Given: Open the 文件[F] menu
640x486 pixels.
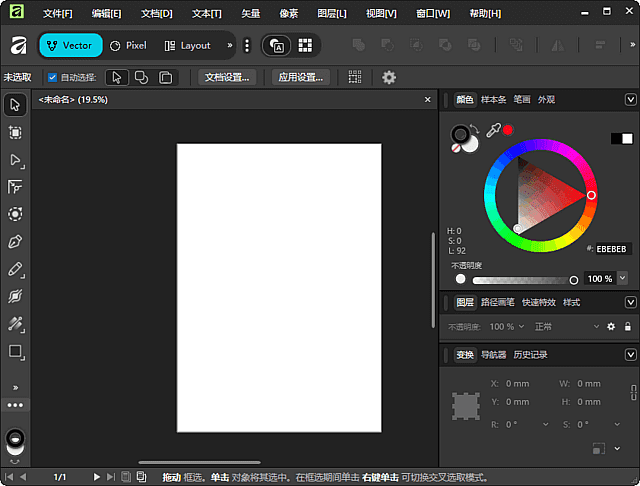Looking at the screenshot, I should (x=58, y=14).
